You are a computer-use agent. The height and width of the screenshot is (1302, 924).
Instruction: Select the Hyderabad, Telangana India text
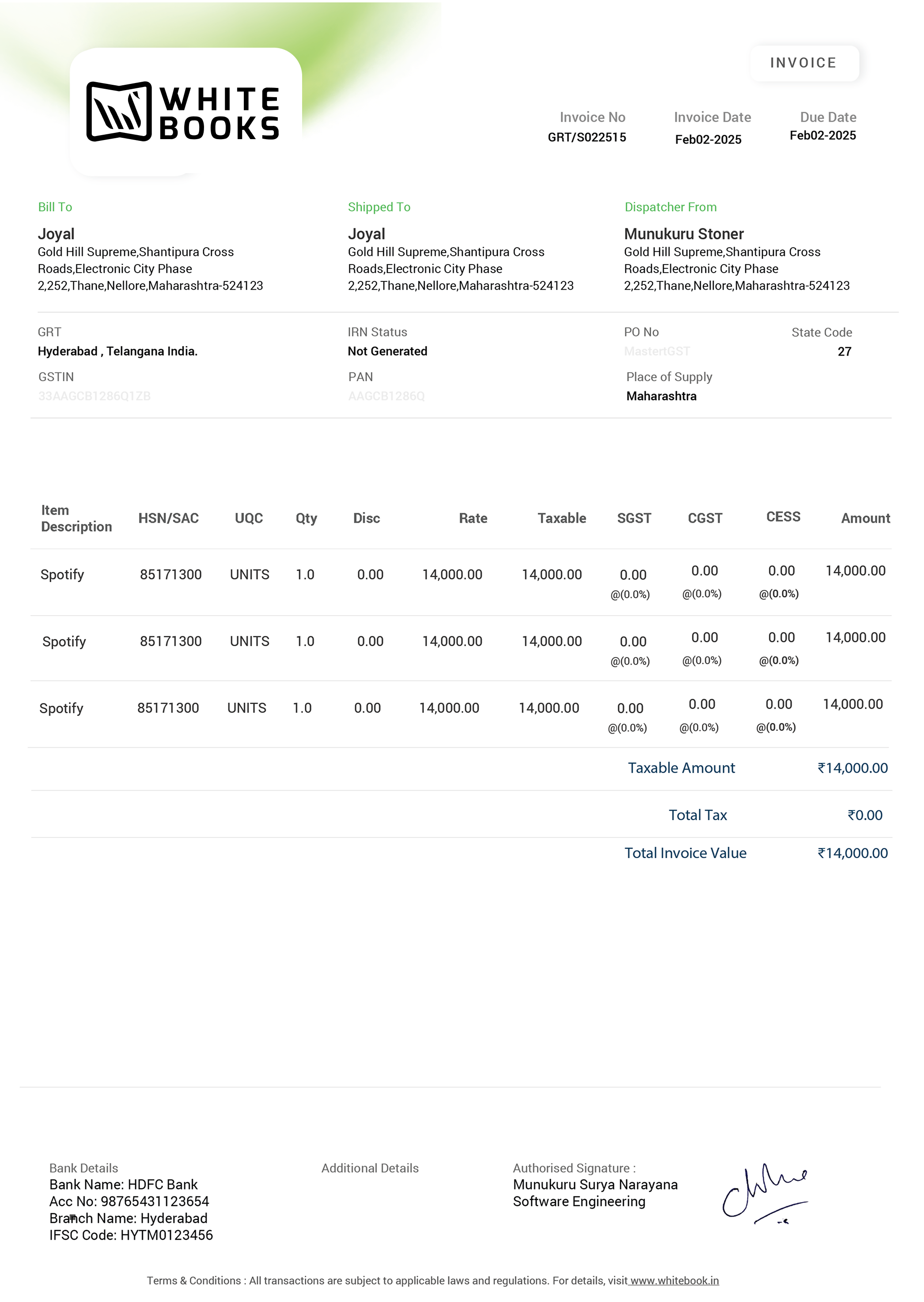point(118,352)
